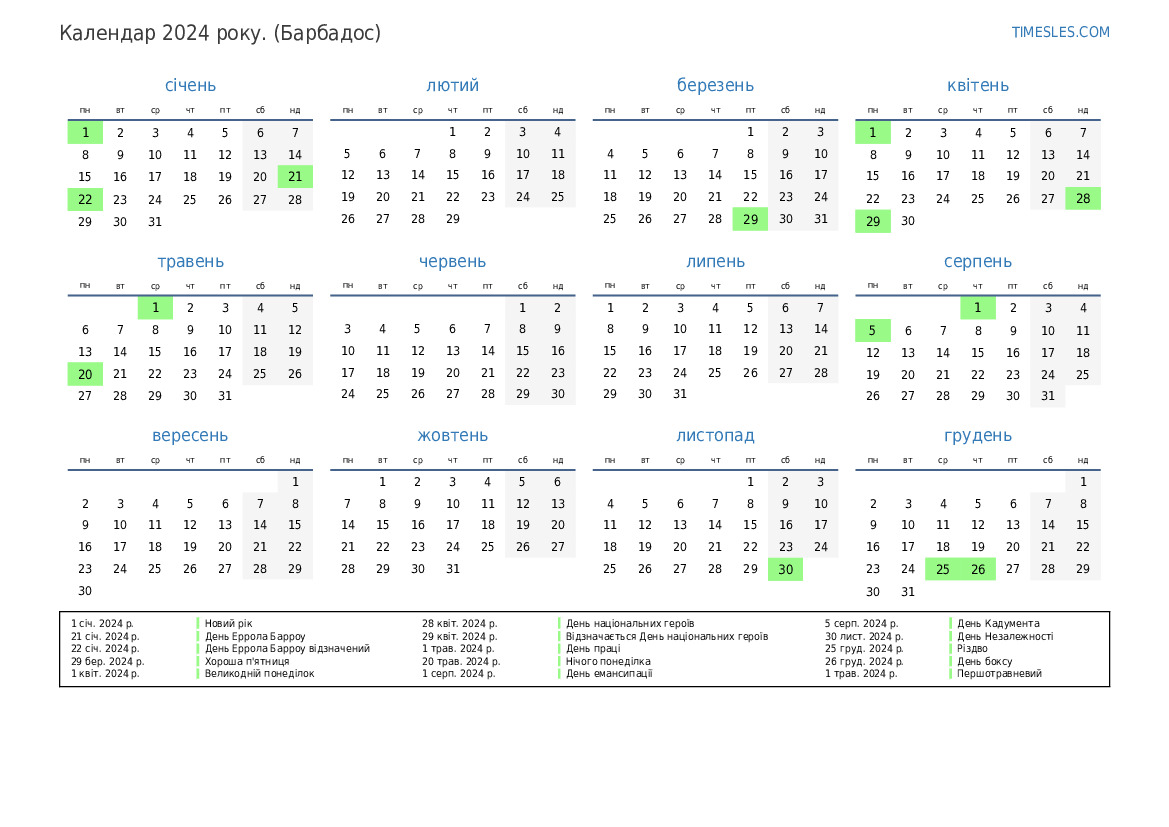Click highlighted April 28 date
The image size is (1169, 827).
[1083, 198]
